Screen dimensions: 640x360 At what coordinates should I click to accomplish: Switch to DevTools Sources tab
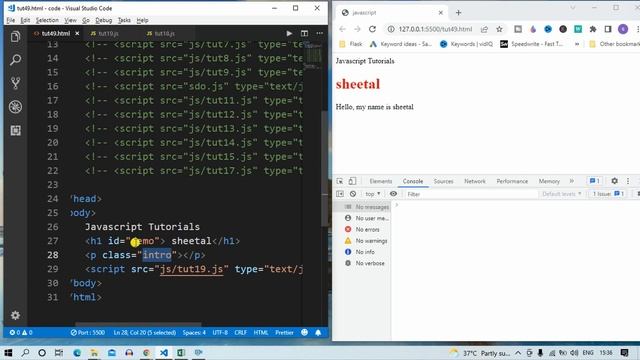pos(443,181)
